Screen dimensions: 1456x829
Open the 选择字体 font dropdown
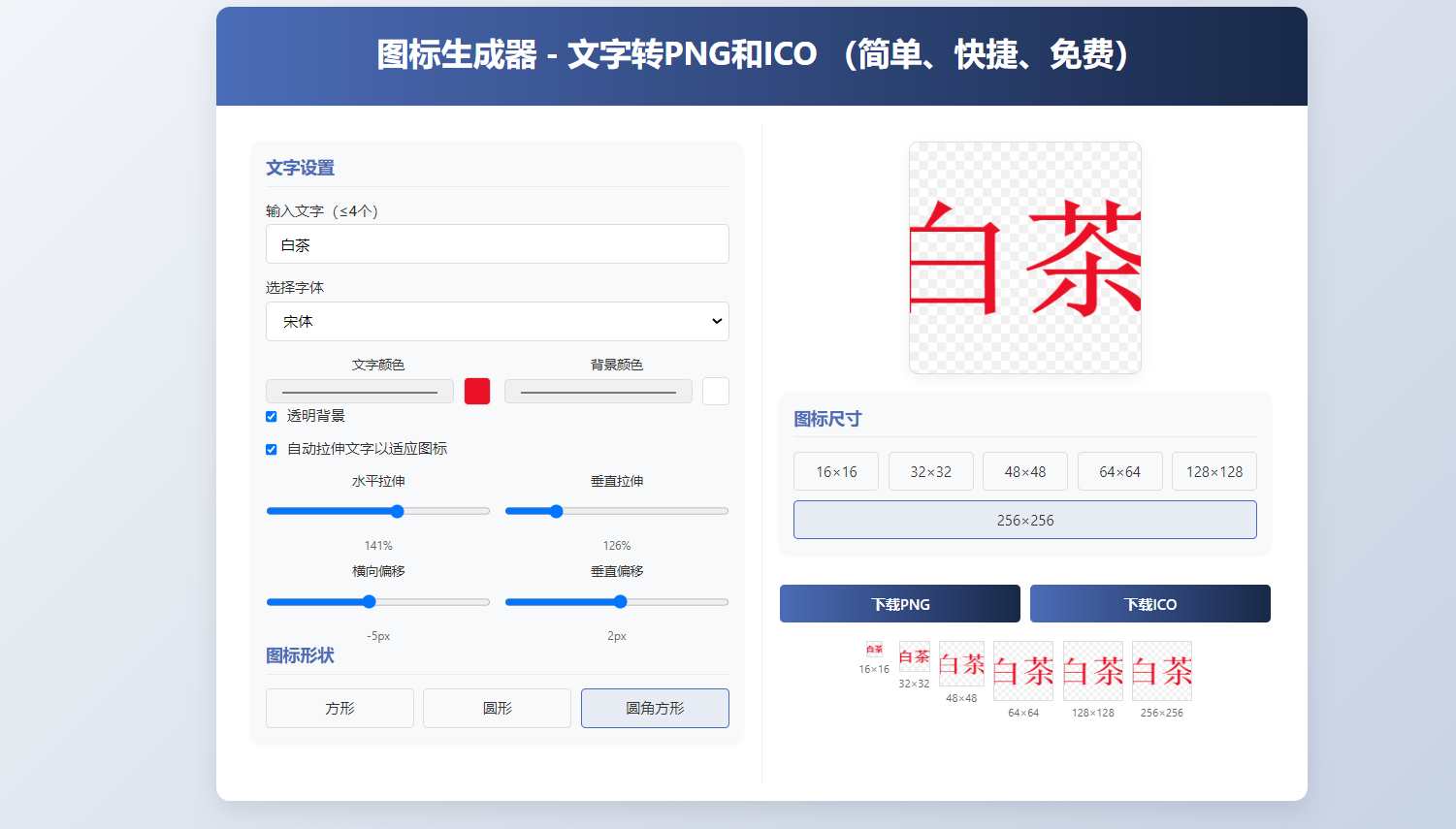(x=497, y=322)
